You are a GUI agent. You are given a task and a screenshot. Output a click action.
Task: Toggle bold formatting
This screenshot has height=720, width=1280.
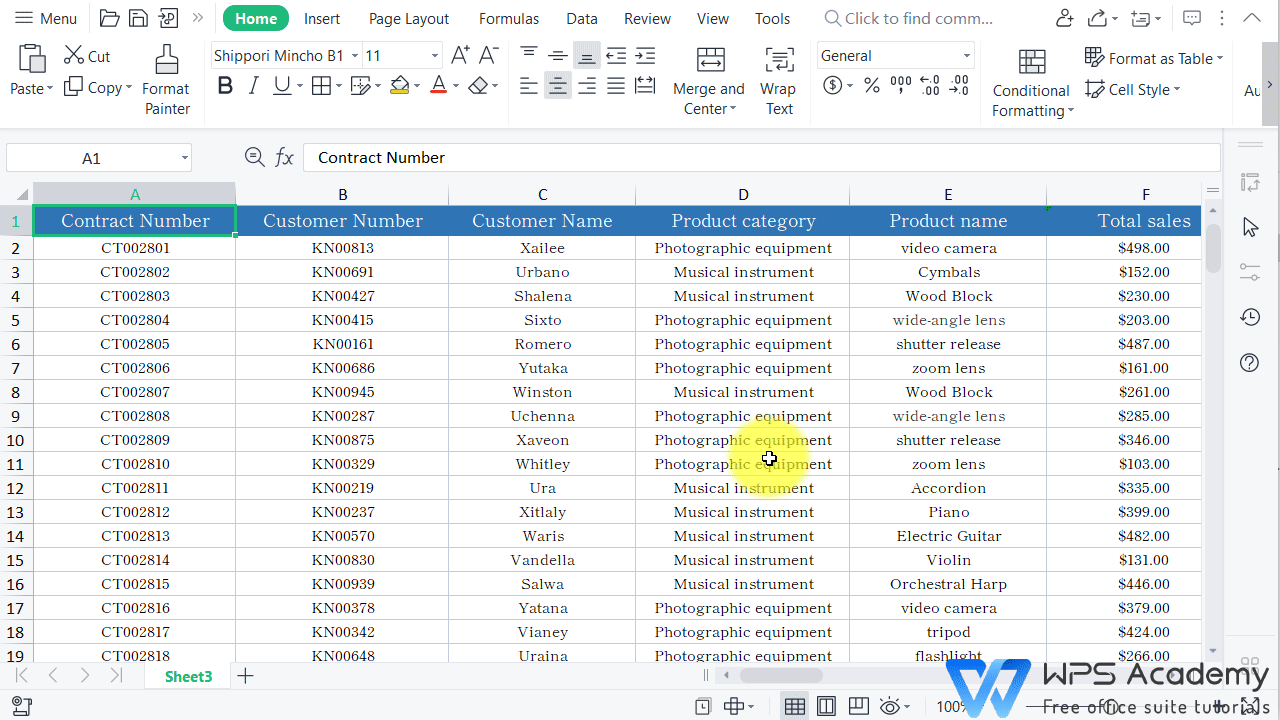225,85
